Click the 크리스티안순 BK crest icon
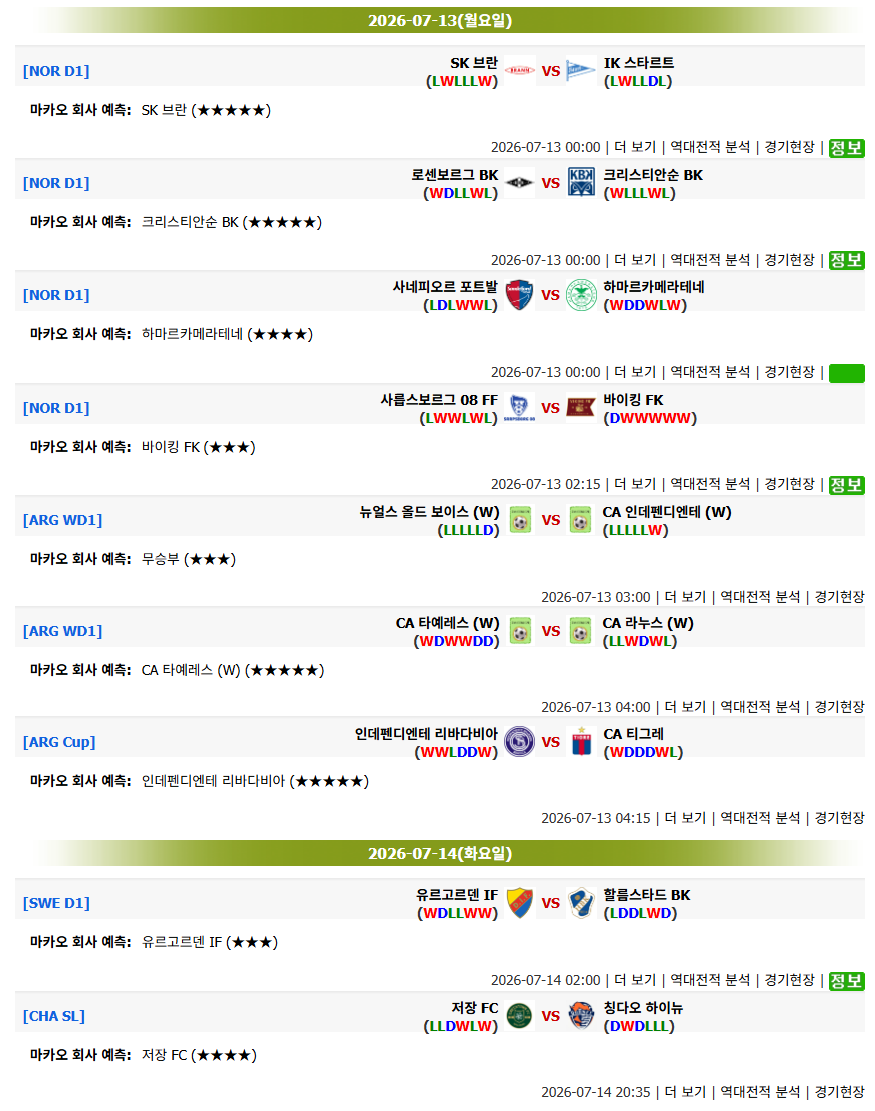This screenshot has width=875, height=1111. pyautogui.click(x=581, y=183)
